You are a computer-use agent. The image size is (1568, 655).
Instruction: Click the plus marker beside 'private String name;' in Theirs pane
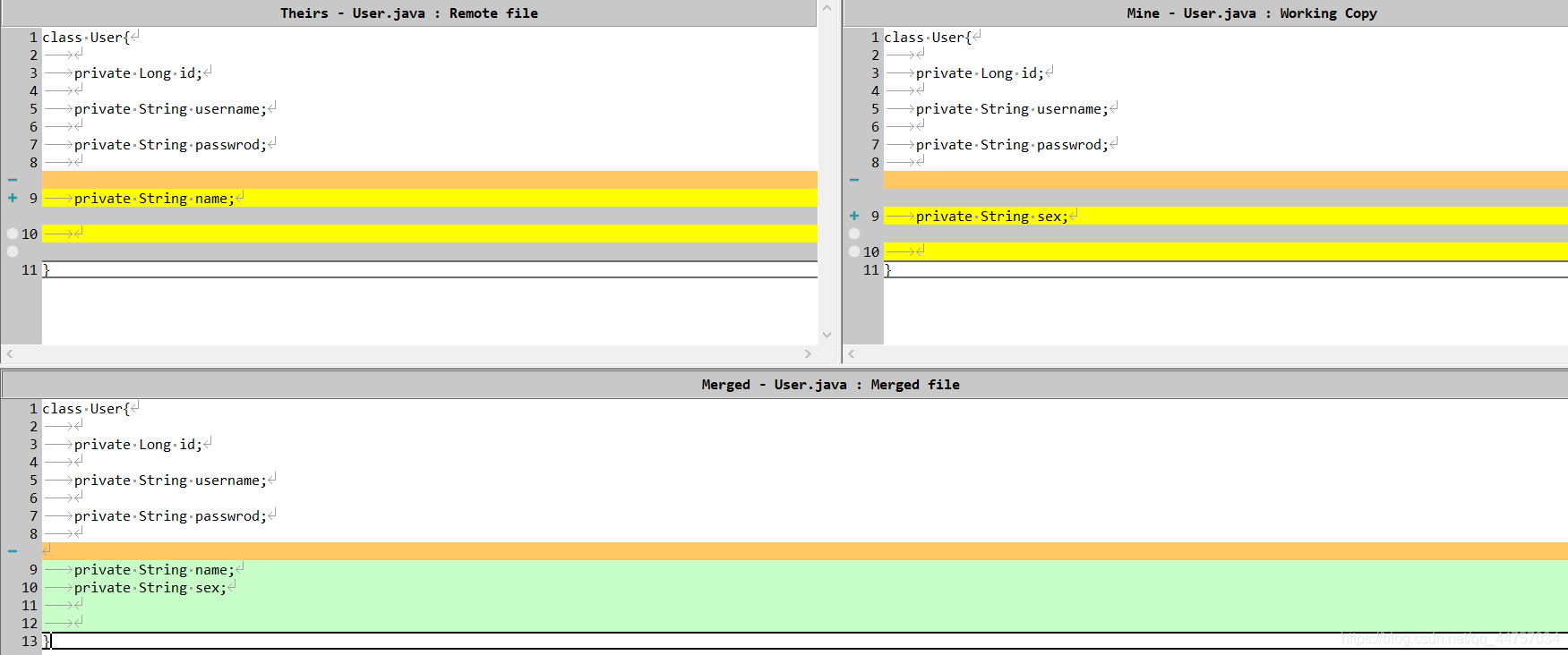(13, 198)
